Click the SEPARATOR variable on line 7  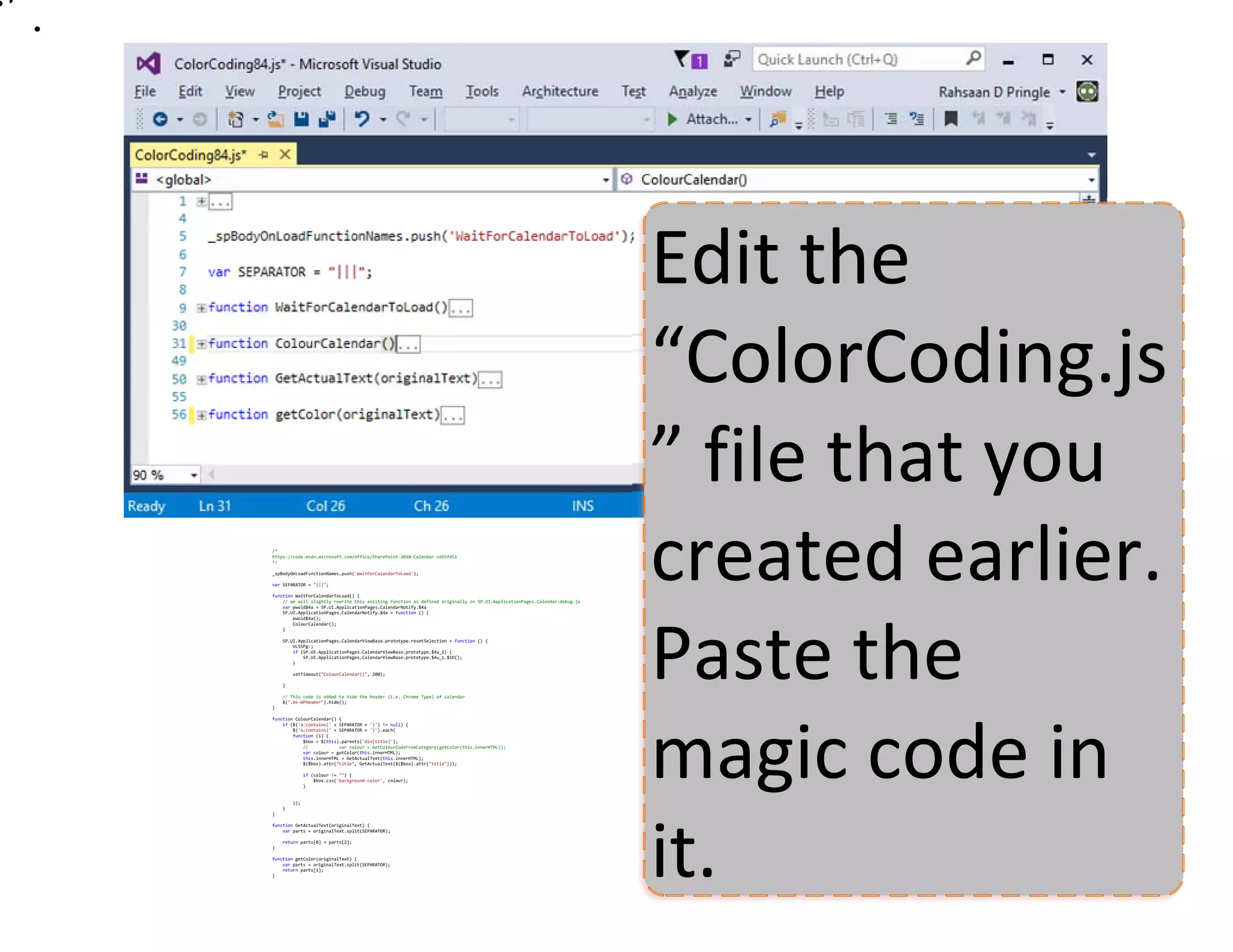(272, 272)
